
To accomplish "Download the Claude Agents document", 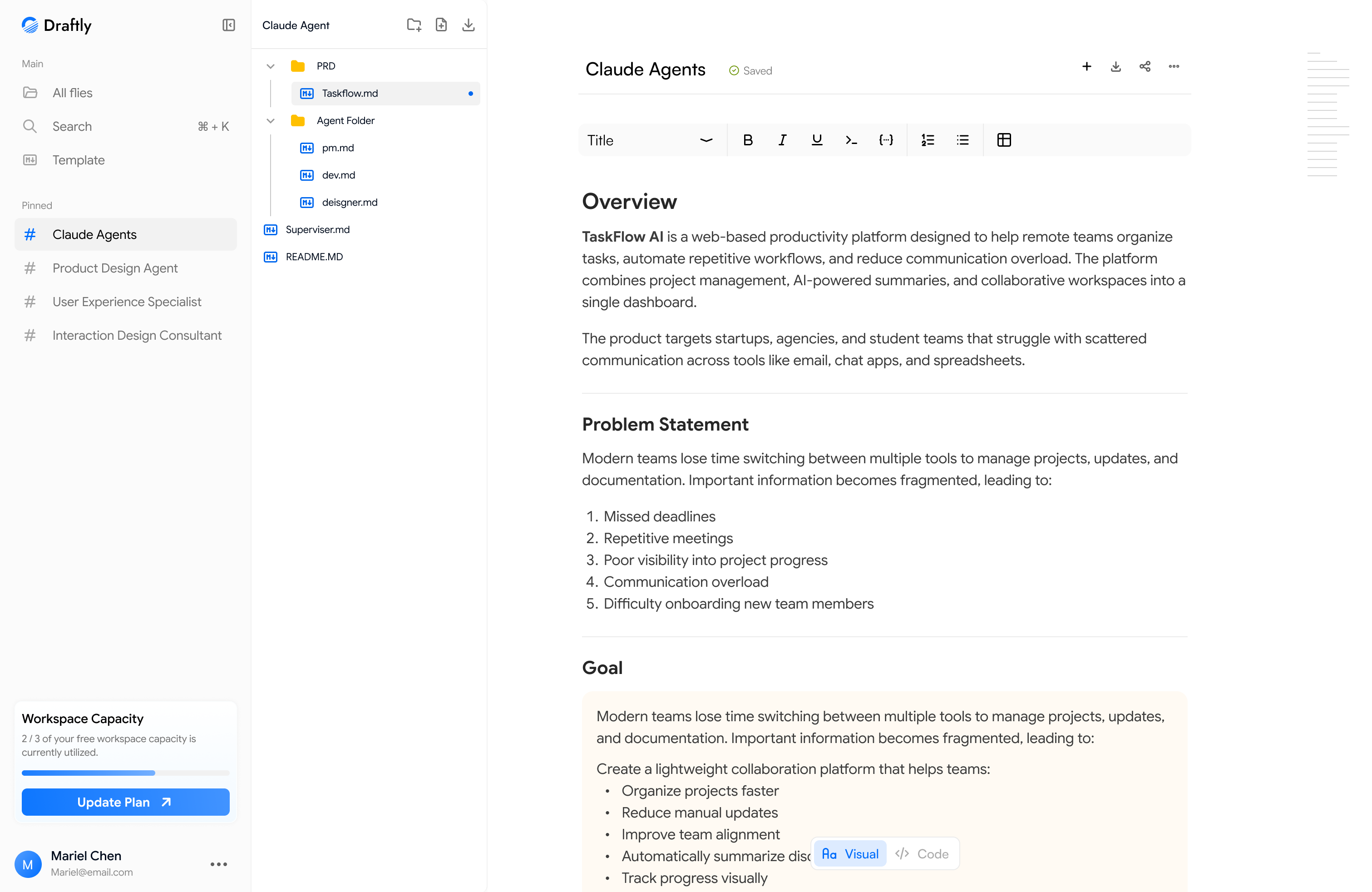I will (x=1115, y=66).
